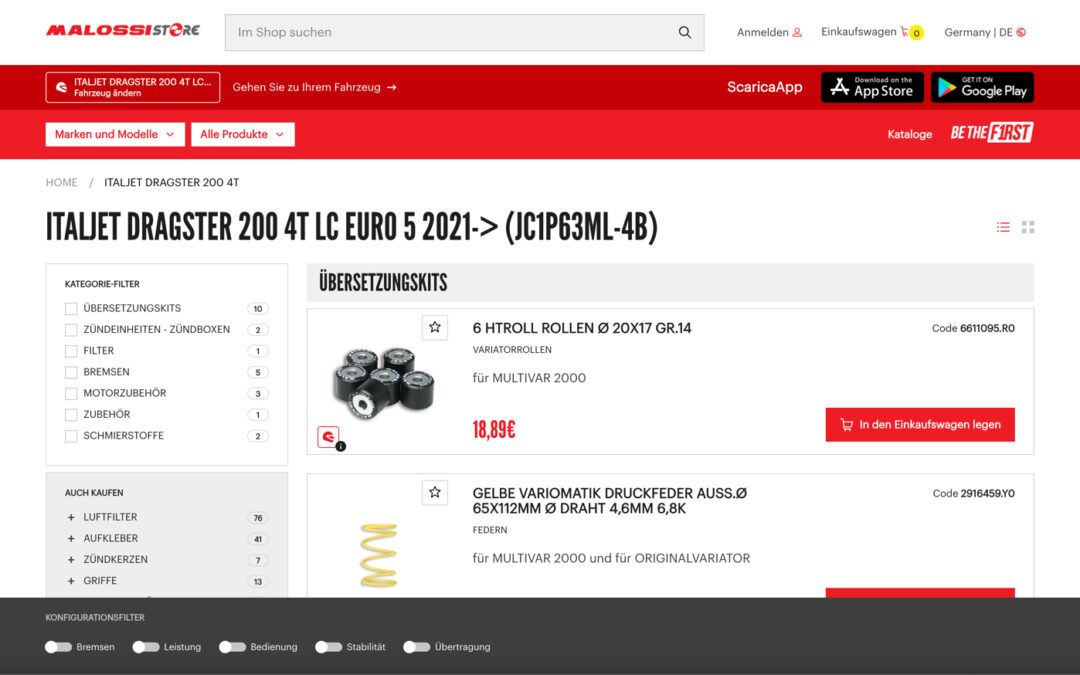
Task: Click Fahrzeug ändern vehicle button
Action: [133, 87]
